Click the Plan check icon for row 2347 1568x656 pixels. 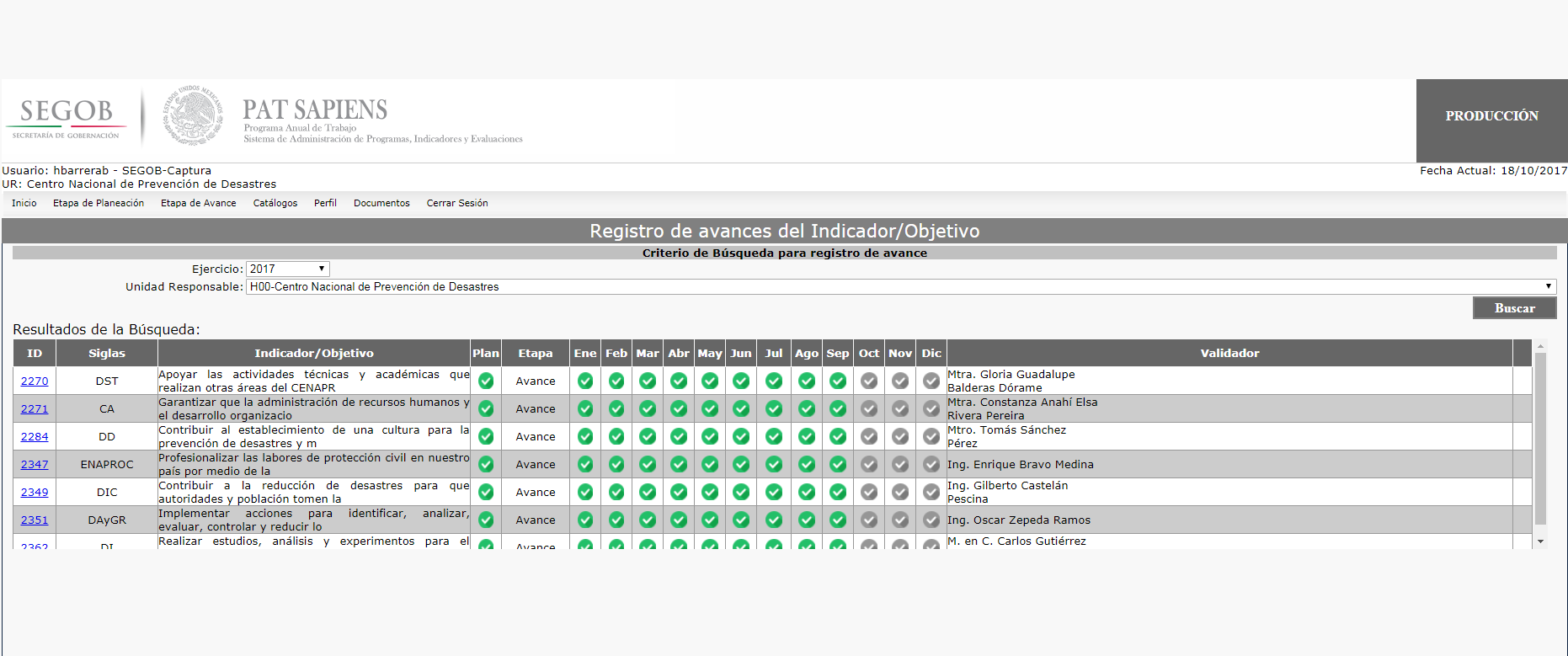coord(486,464)
